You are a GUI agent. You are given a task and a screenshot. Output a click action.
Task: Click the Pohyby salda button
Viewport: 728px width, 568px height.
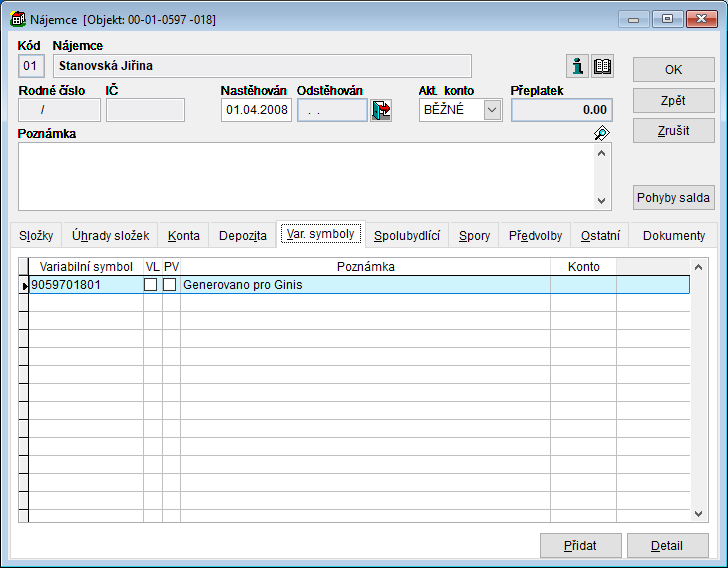pos(674,197)
